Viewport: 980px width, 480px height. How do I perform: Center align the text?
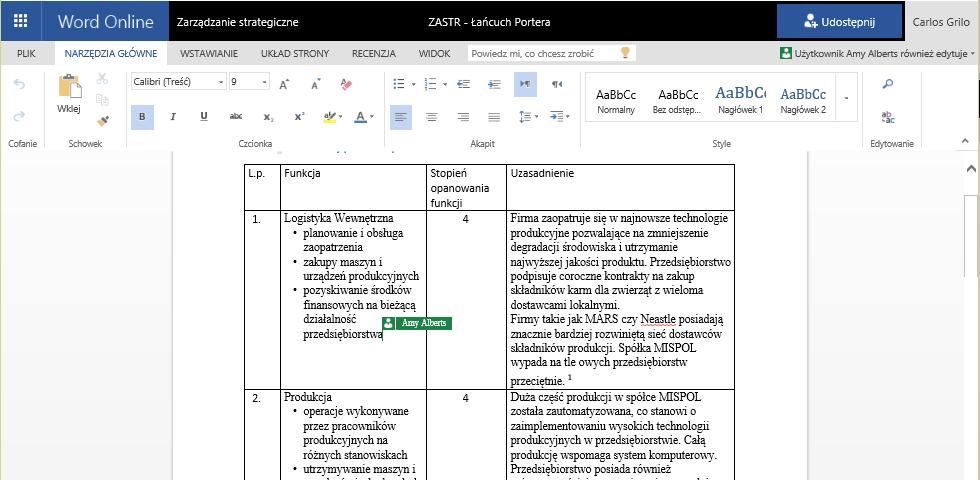point(431,117)
